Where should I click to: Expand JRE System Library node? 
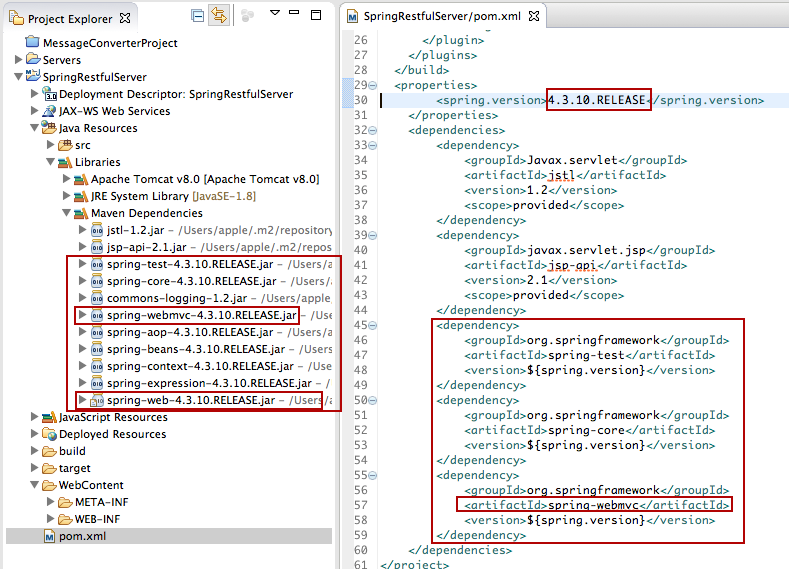(67, 196)
